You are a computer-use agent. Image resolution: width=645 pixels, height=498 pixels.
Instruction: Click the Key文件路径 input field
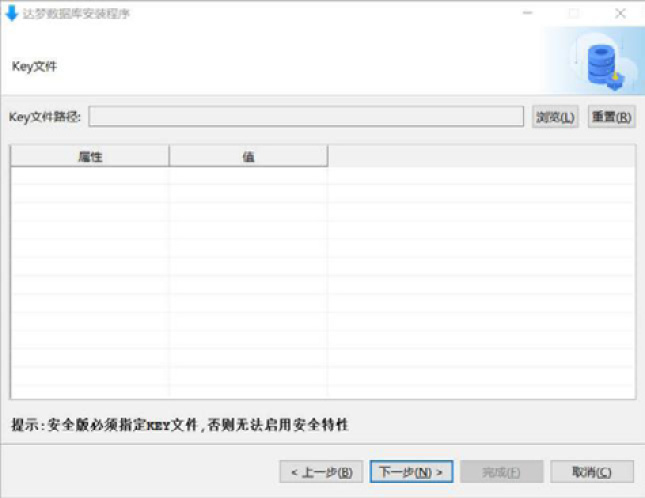[306, 117]
